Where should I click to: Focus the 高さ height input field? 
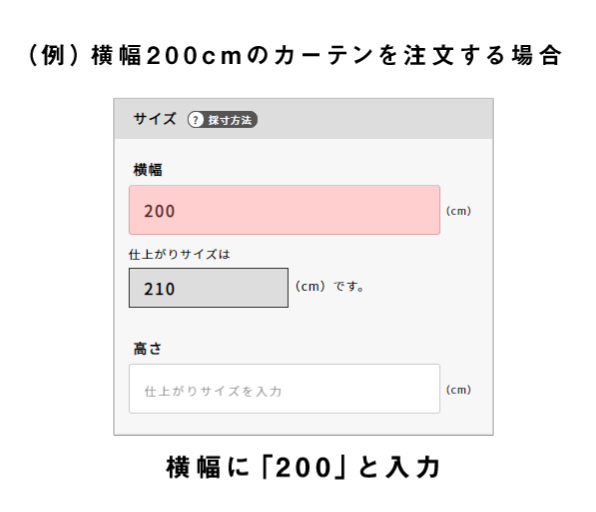[x=284, y=389]
